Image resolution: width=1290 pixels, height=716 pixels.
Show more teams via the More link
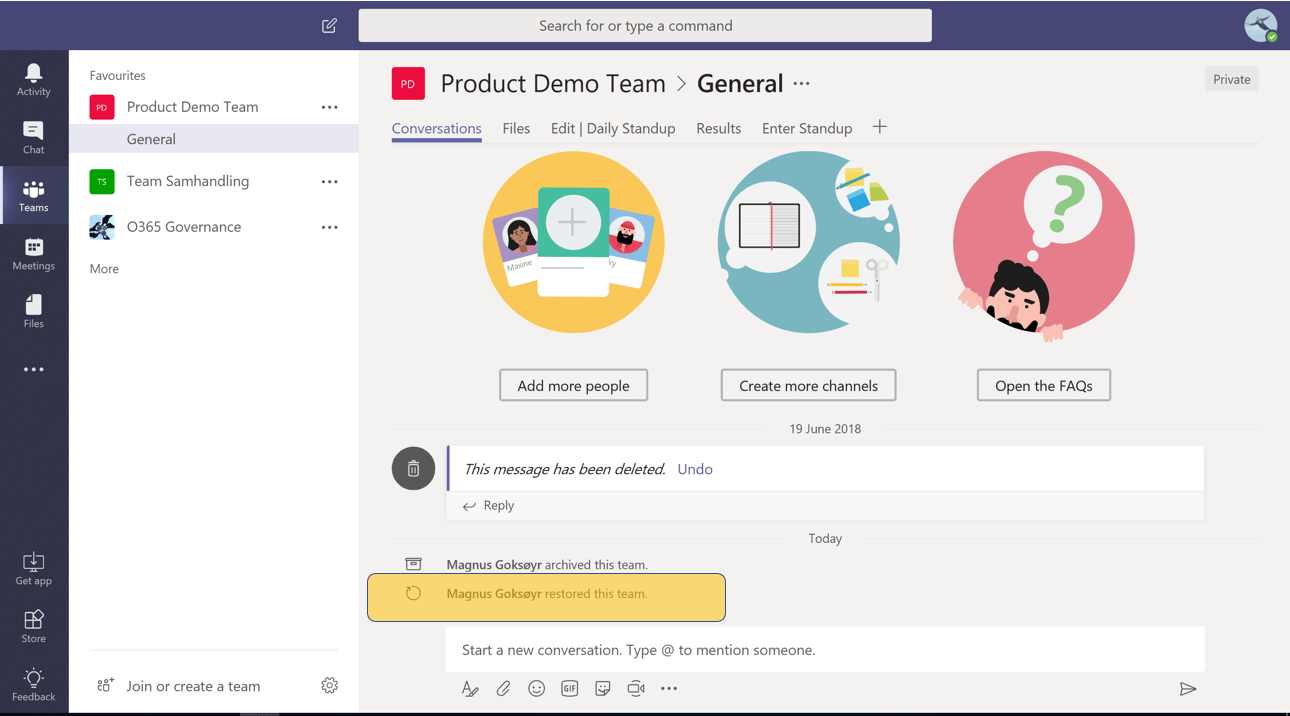pos(104,268)
